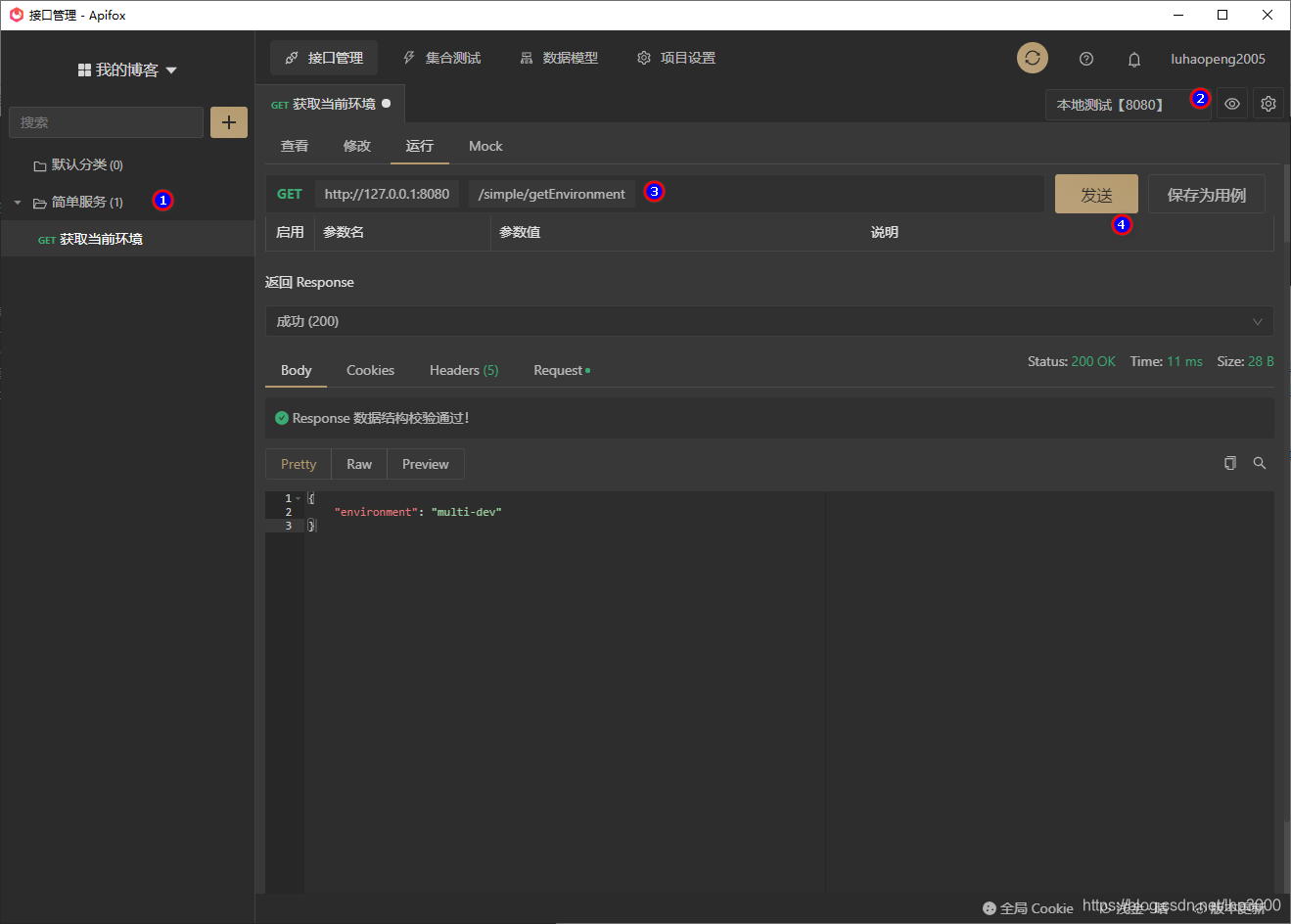Click the 简单服务 folder icon

coord(40,203)
